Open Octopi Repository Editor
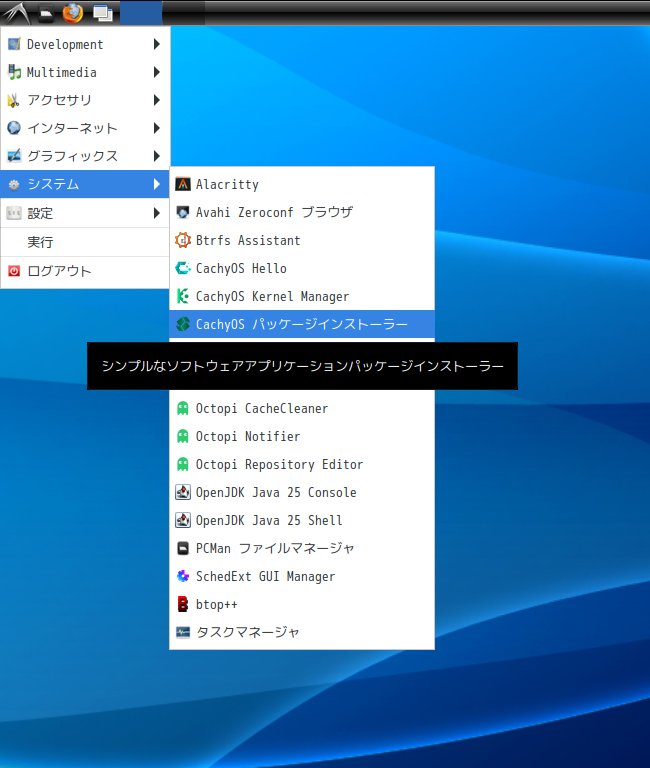Screen dimensions: 650x768 coord(302,464)
